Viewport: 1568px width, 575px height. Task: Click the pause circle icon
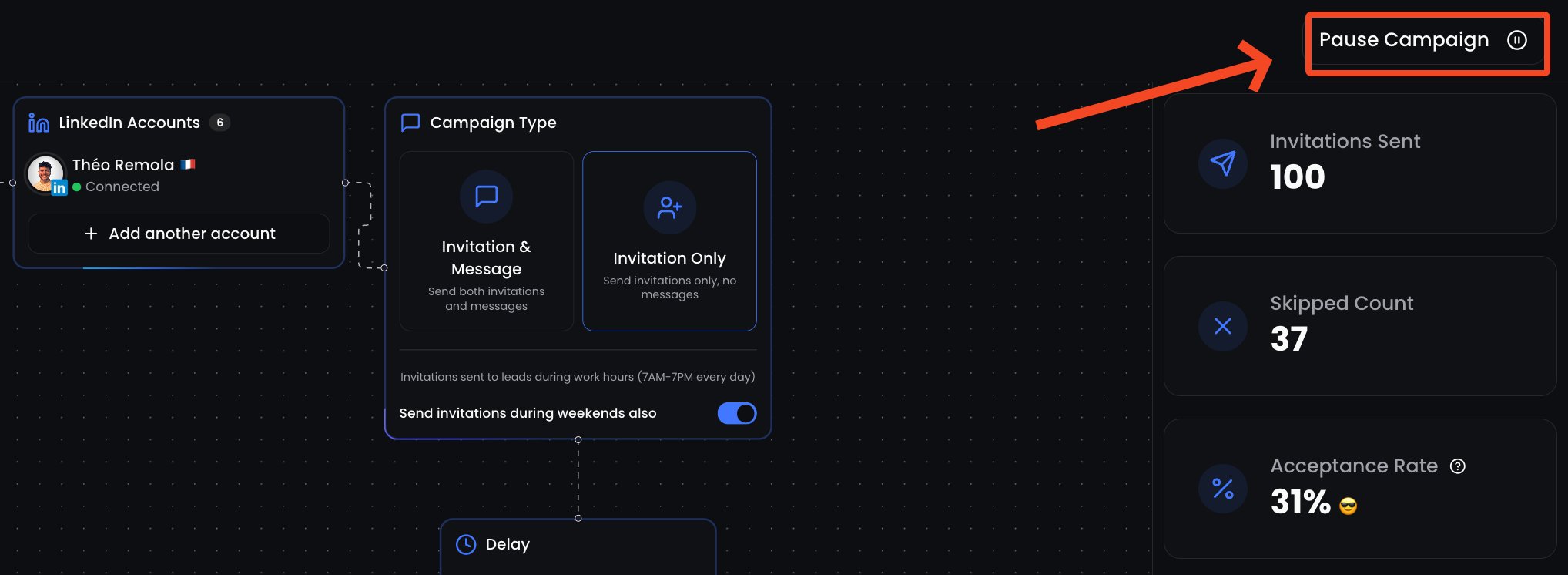click(x=1517, y=40)
